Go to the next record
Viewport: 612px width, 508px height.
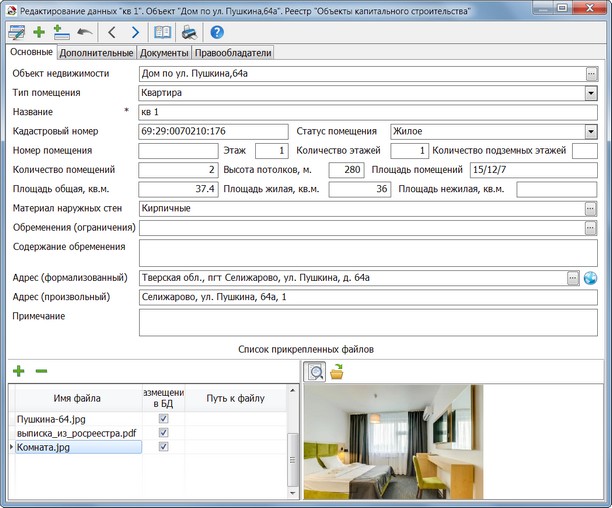[x=135, y=32]
